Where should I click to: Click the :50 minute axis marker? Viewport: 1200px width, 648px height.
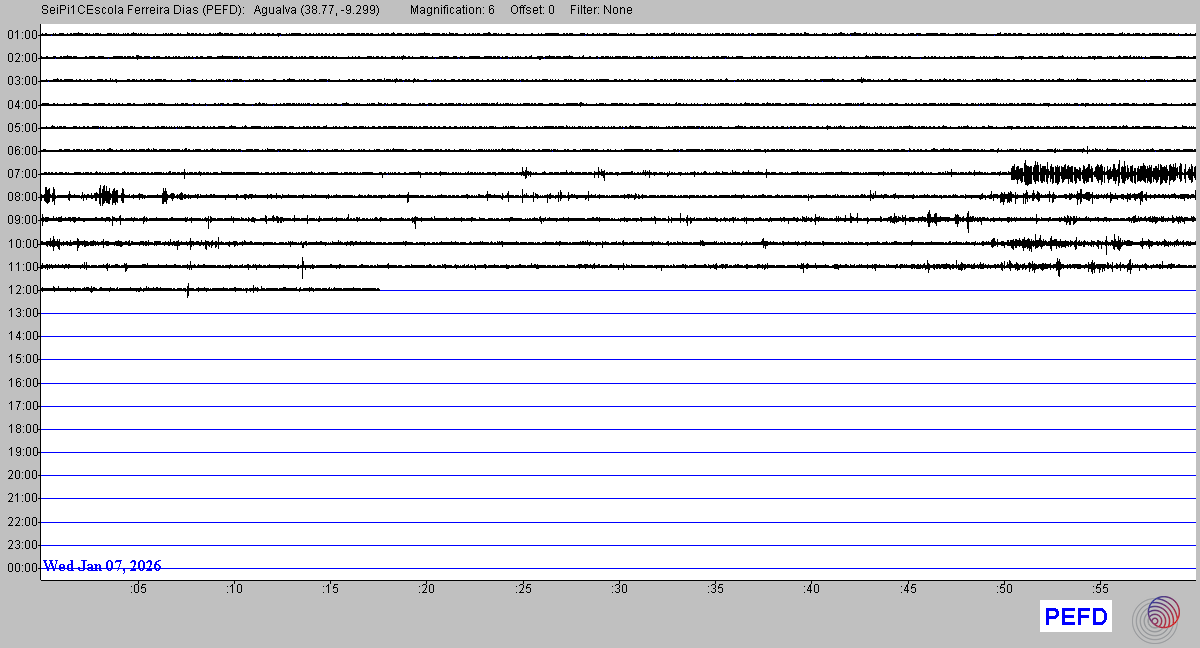tap(1005, 589)
